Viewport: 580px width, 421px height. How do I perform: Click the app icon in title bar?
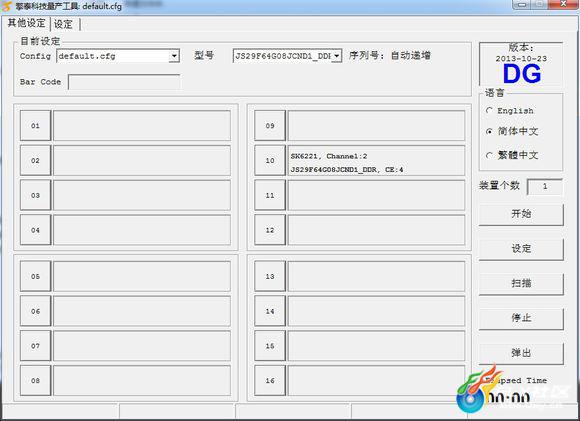7,6
